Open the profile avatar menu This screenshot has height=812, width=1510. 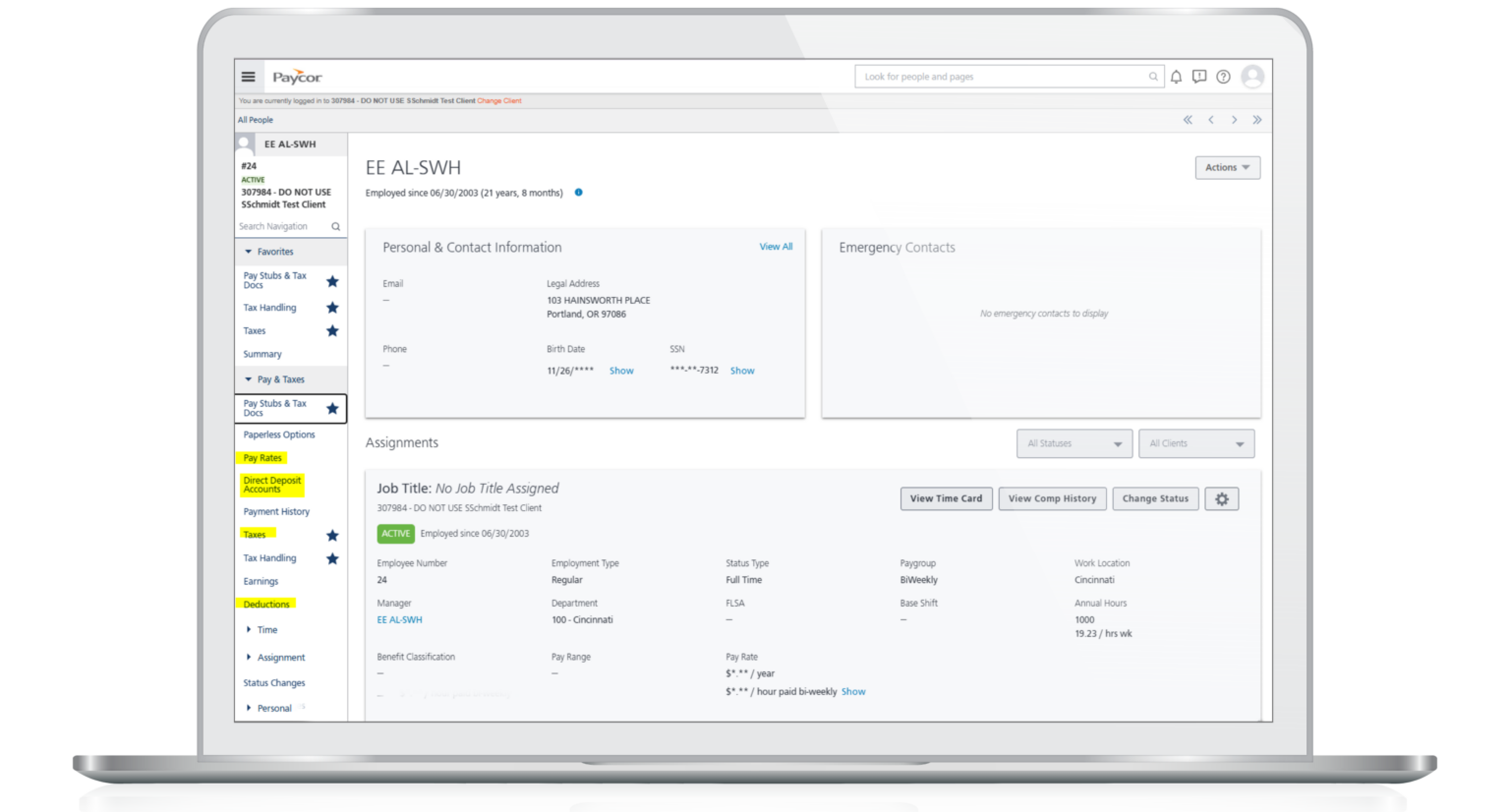coord(1251,76)
